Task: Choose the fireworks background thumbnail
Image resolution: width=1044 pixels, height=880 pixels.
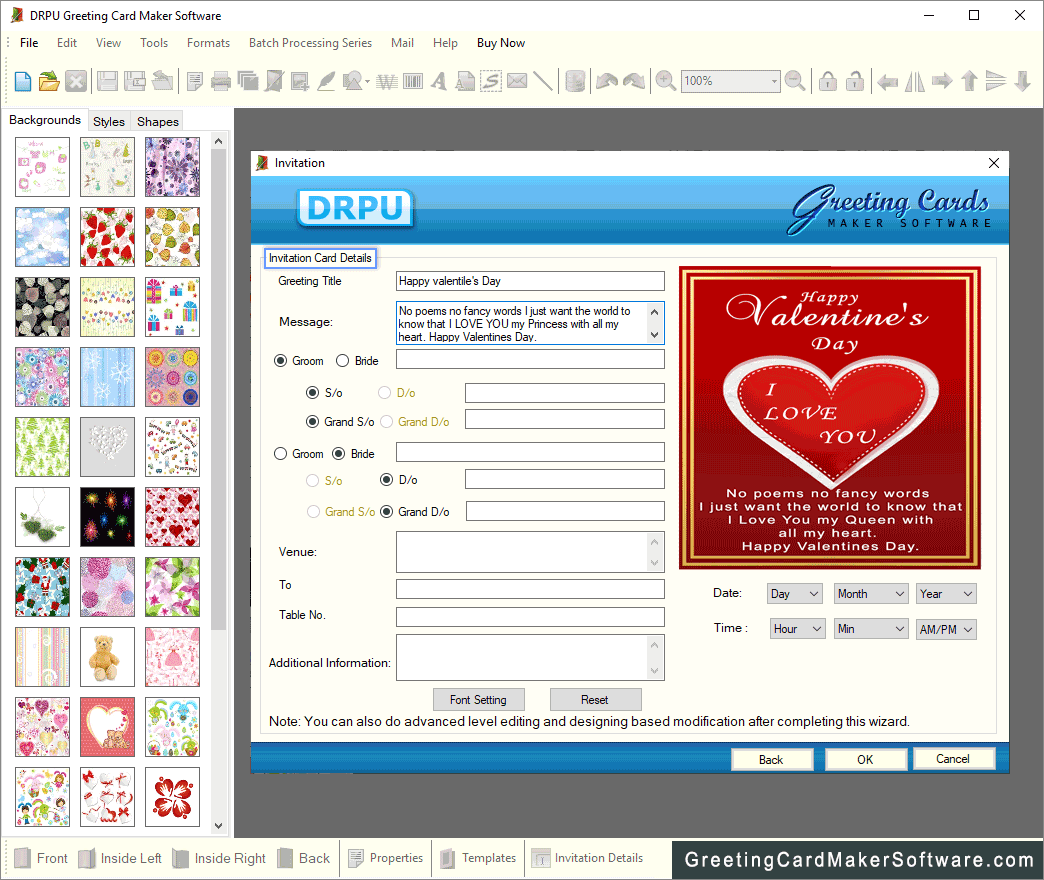Action: pos(107,517)
